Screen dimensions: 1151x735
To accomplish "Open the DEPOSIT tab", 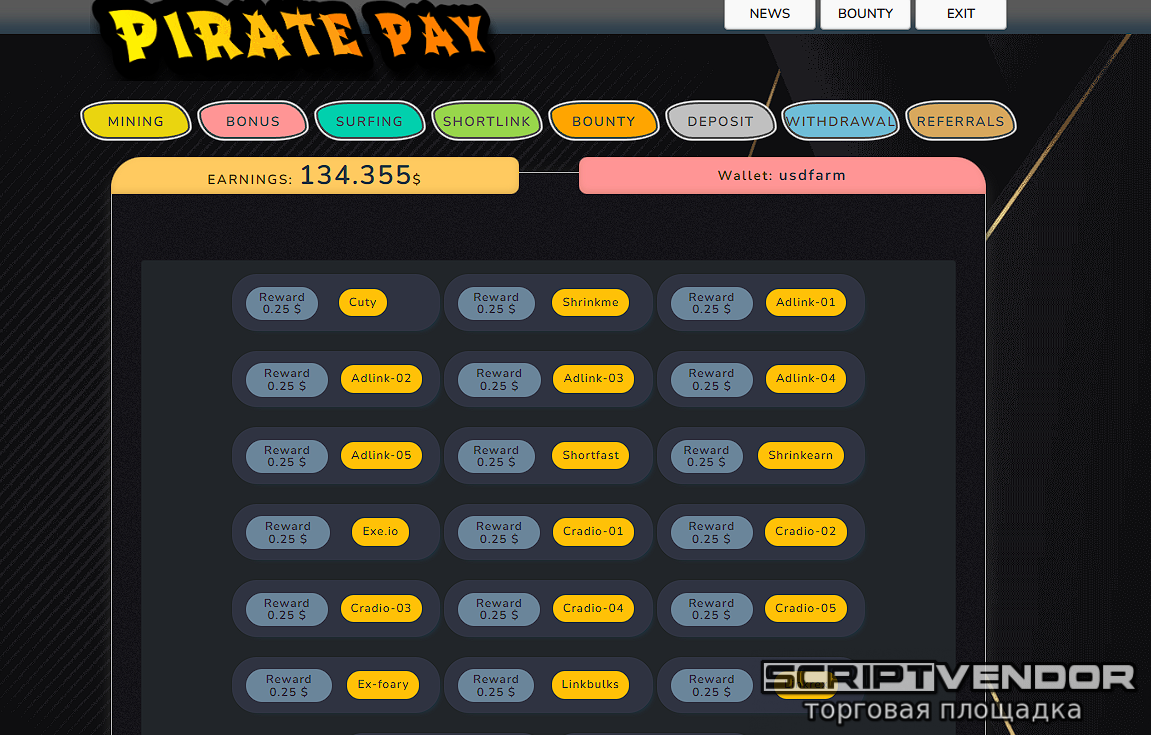I will click(x=720, y=121).
